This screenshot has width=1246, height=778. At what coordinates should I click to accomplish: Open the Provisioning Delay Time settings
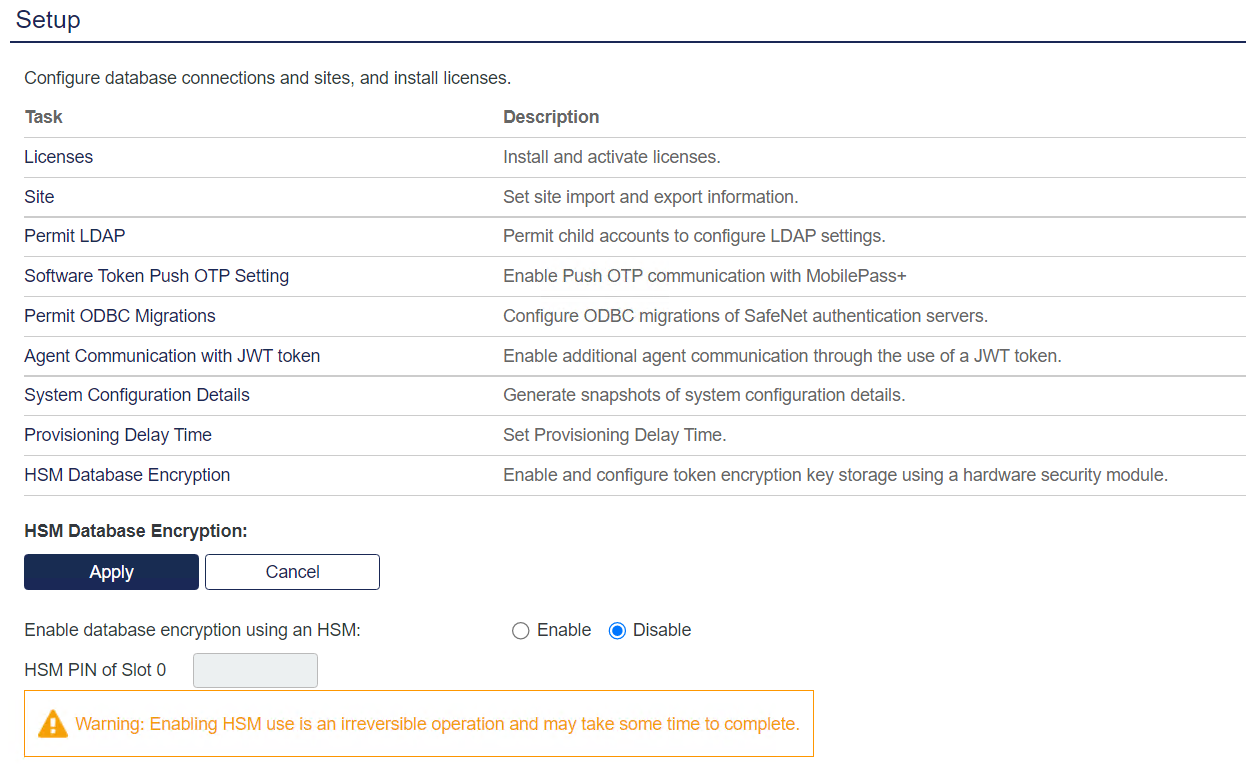[x=117, y=435]
